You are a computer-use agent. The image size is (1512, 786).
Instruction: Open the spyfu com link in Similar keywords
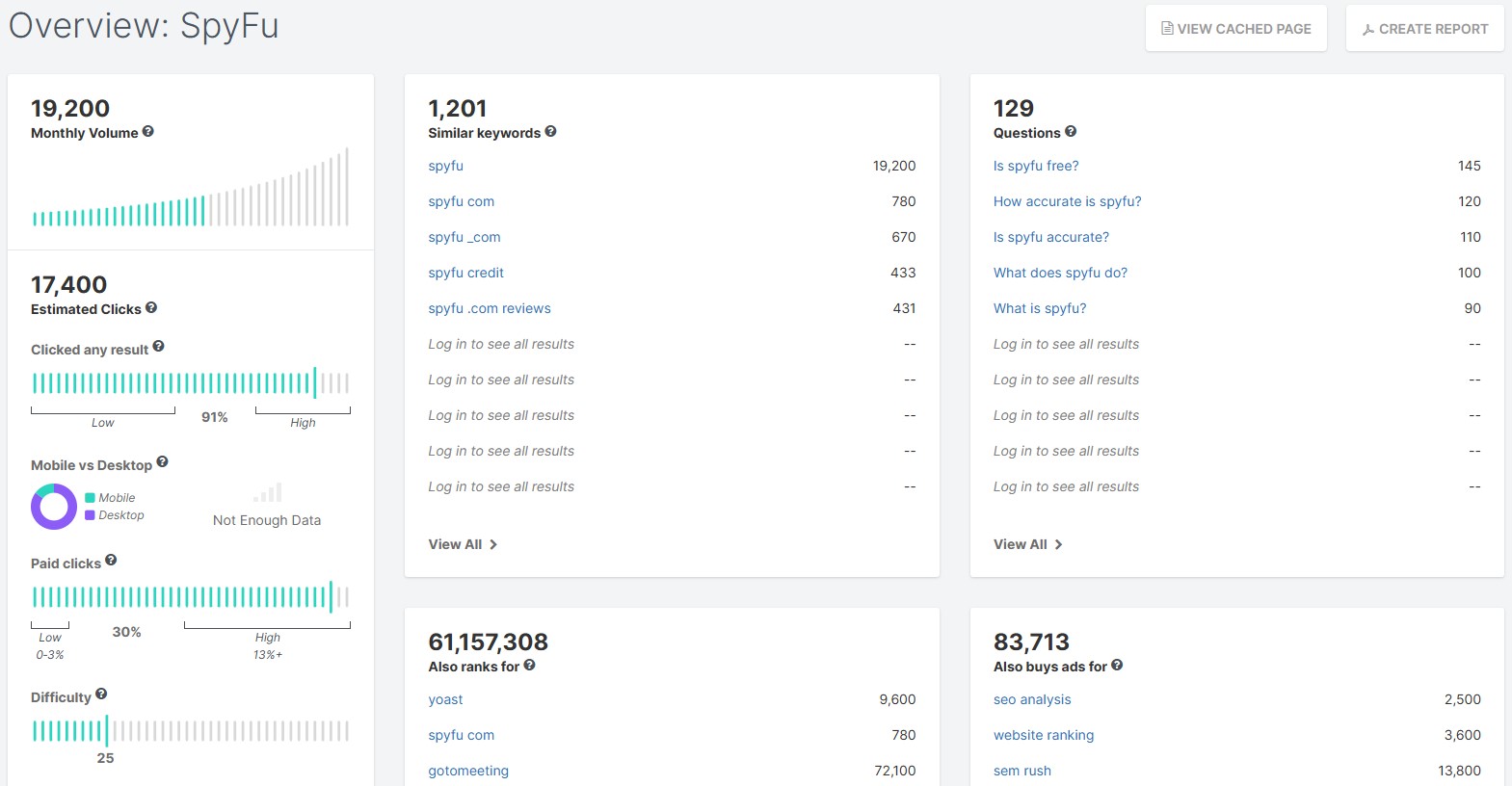click(462, 201)
